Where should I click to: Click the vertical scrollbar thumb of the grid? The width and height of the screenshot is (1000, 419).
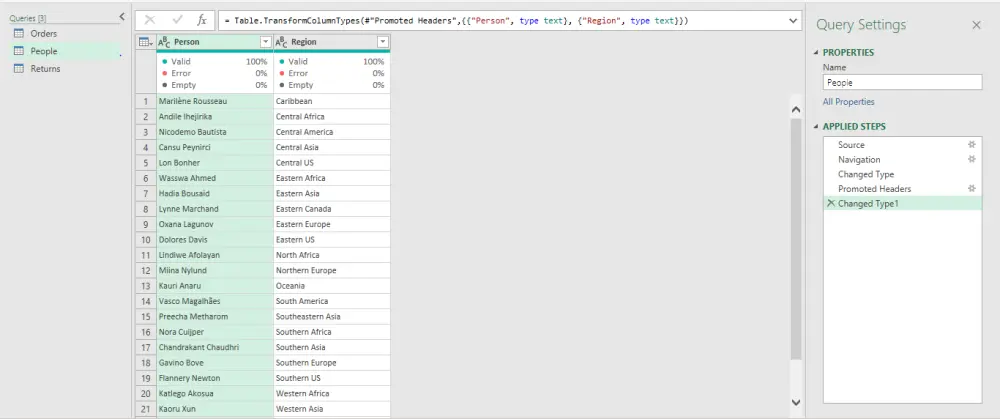click(x=795, y=239)
